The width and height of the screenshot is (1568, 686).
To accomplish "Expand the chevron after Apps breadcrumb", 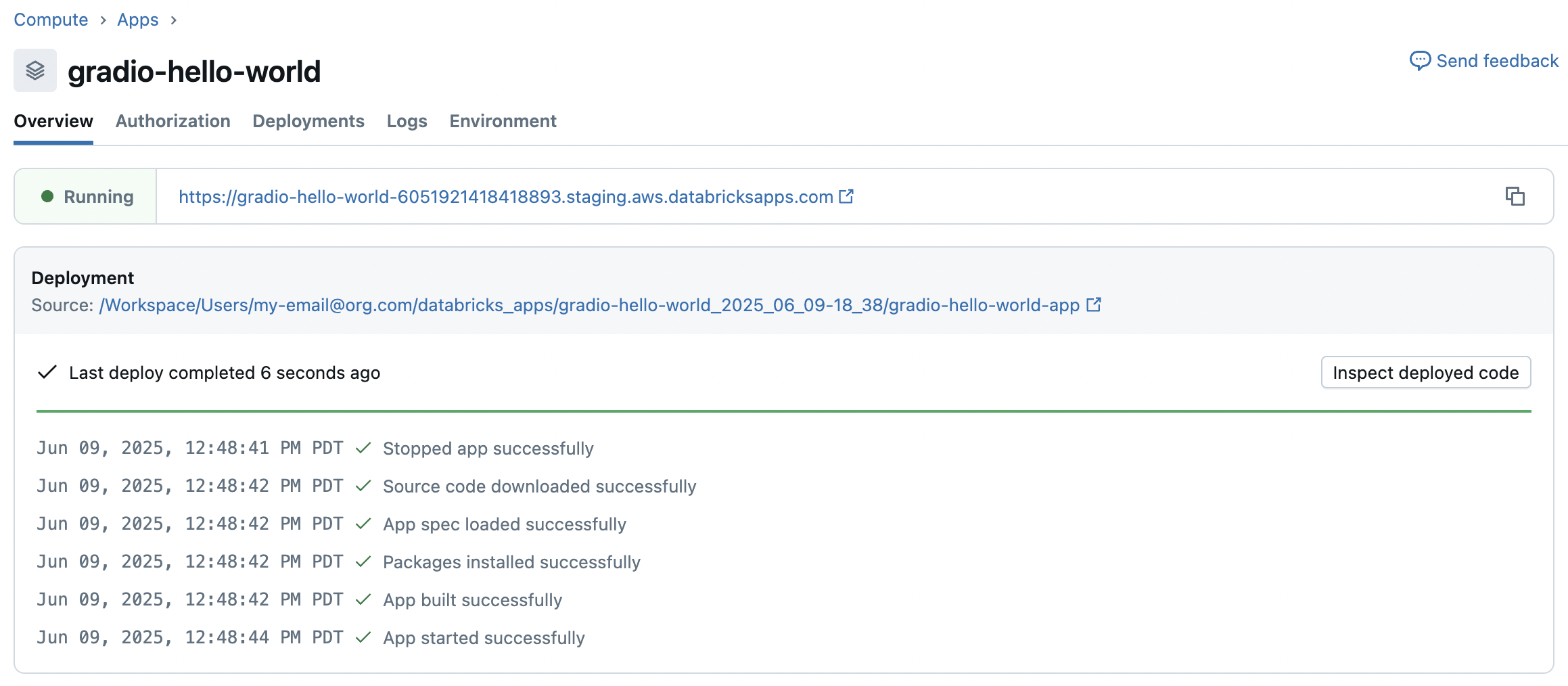I will click(x=173, y=20).
